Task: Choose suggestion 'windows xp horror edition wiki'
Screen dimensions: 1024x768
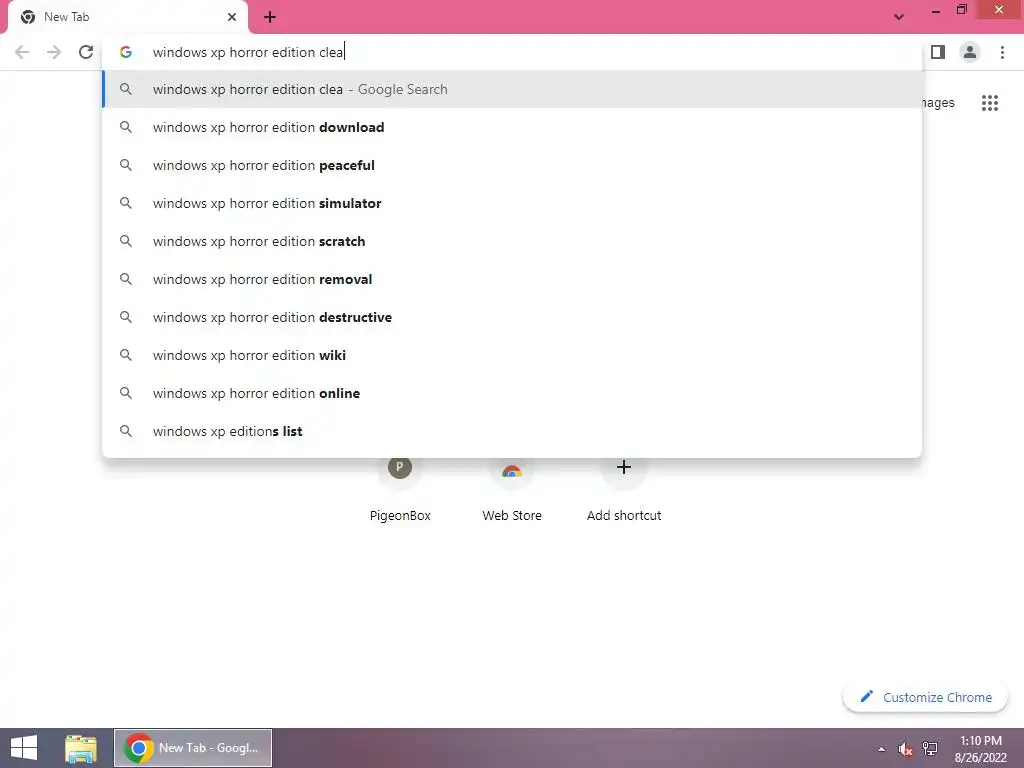Action: coord(512,355)
